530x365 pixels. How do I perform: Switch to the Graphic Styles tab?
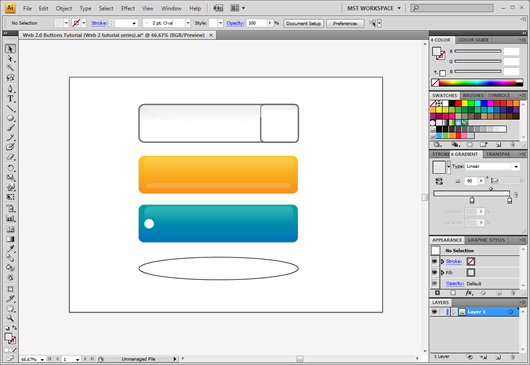pyautogui.click(x=486, y=240)
